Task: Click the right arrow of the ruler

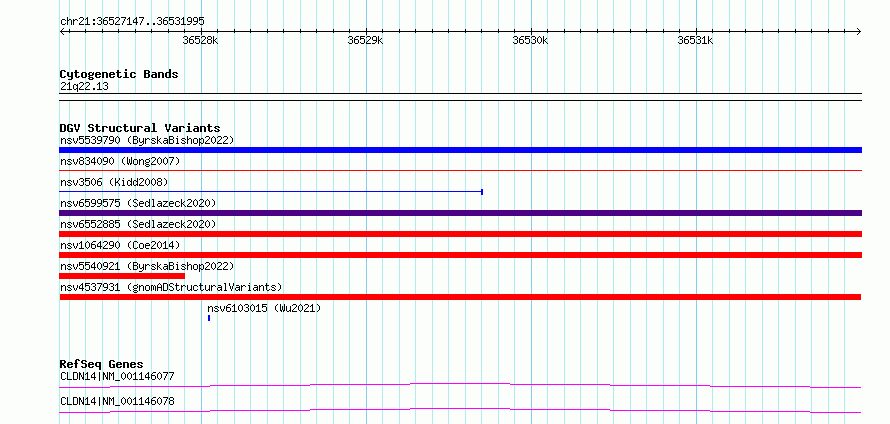Action: tap(859, 32)
